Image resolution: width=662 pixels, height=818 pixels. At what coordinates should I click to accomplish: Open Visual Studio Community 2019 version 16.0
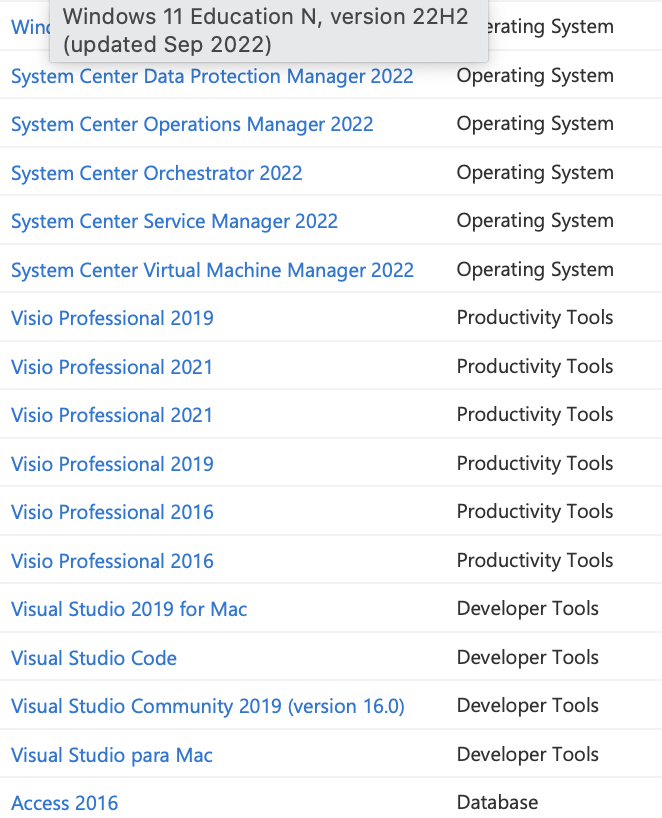pyautogui.click(x=207, y=706)
